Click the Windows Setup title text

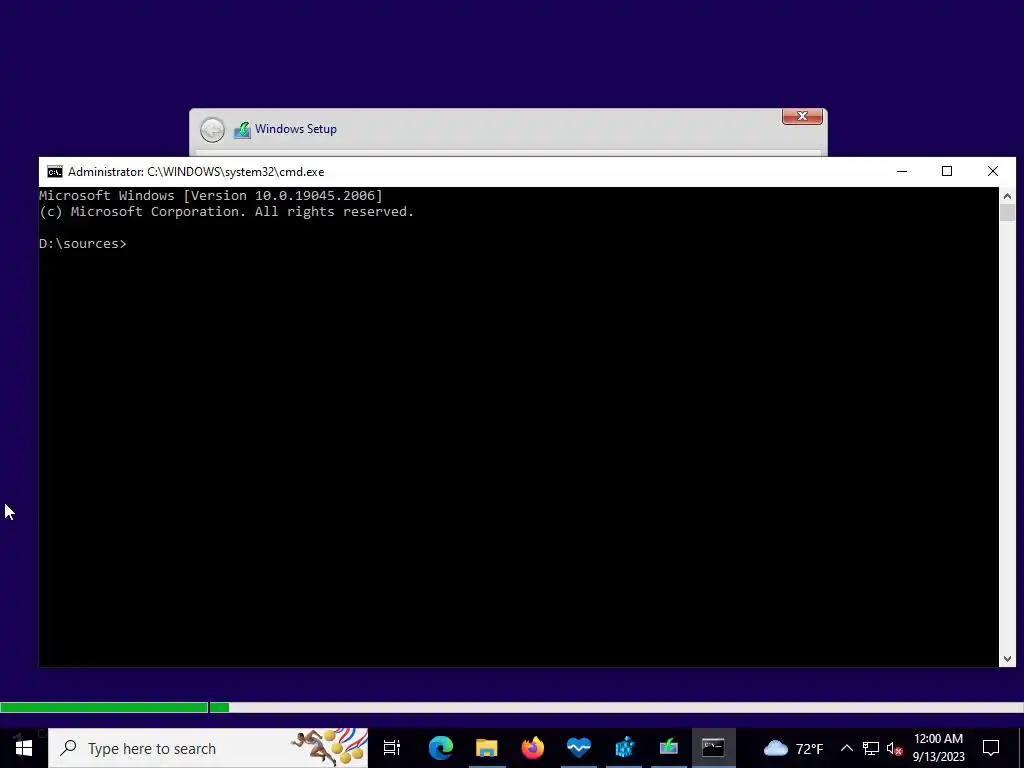296,129
